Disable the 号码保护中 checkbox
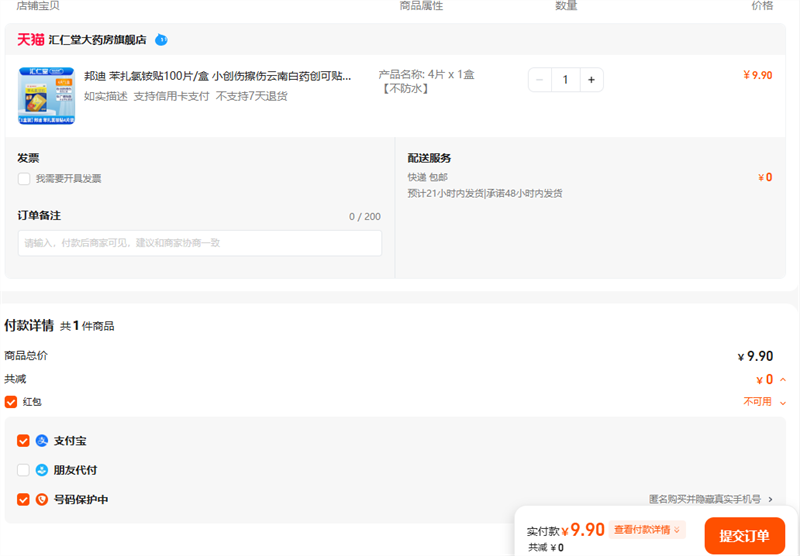The width and height of the screenshot is (800, 556). pos(23,499)
